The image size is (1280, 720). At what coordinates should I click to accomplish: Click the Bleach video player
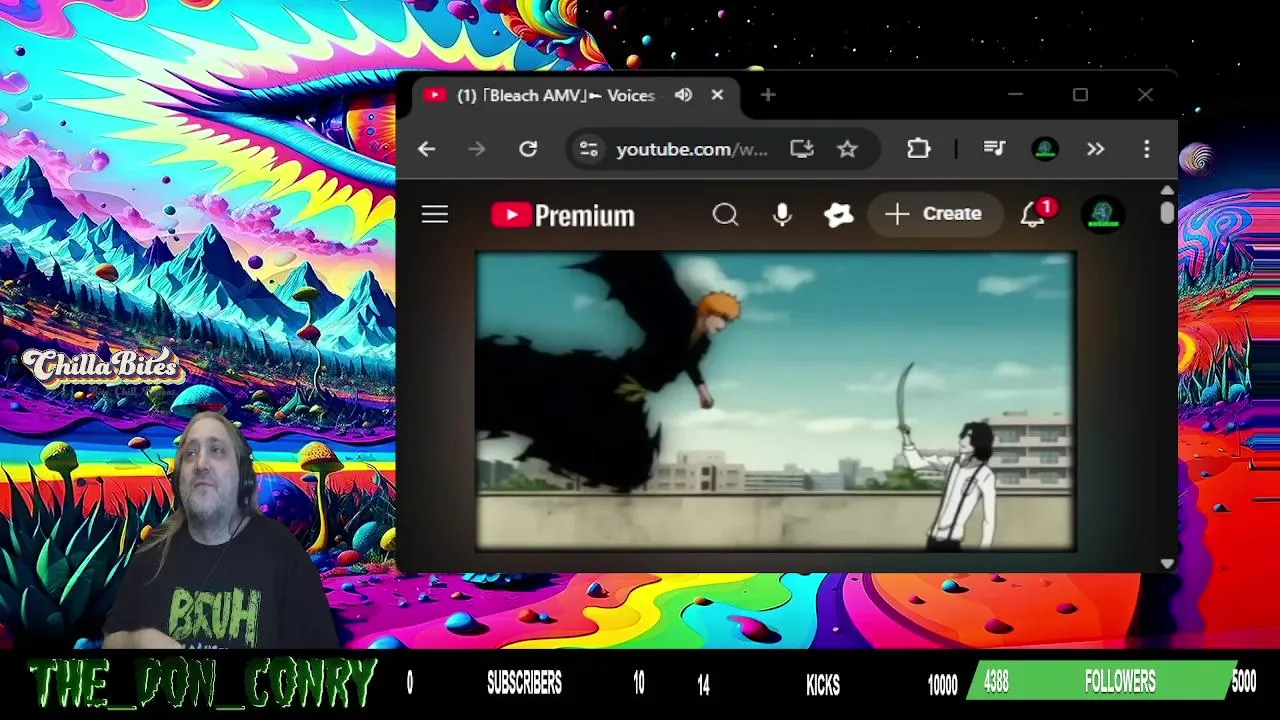coord(776,401)
